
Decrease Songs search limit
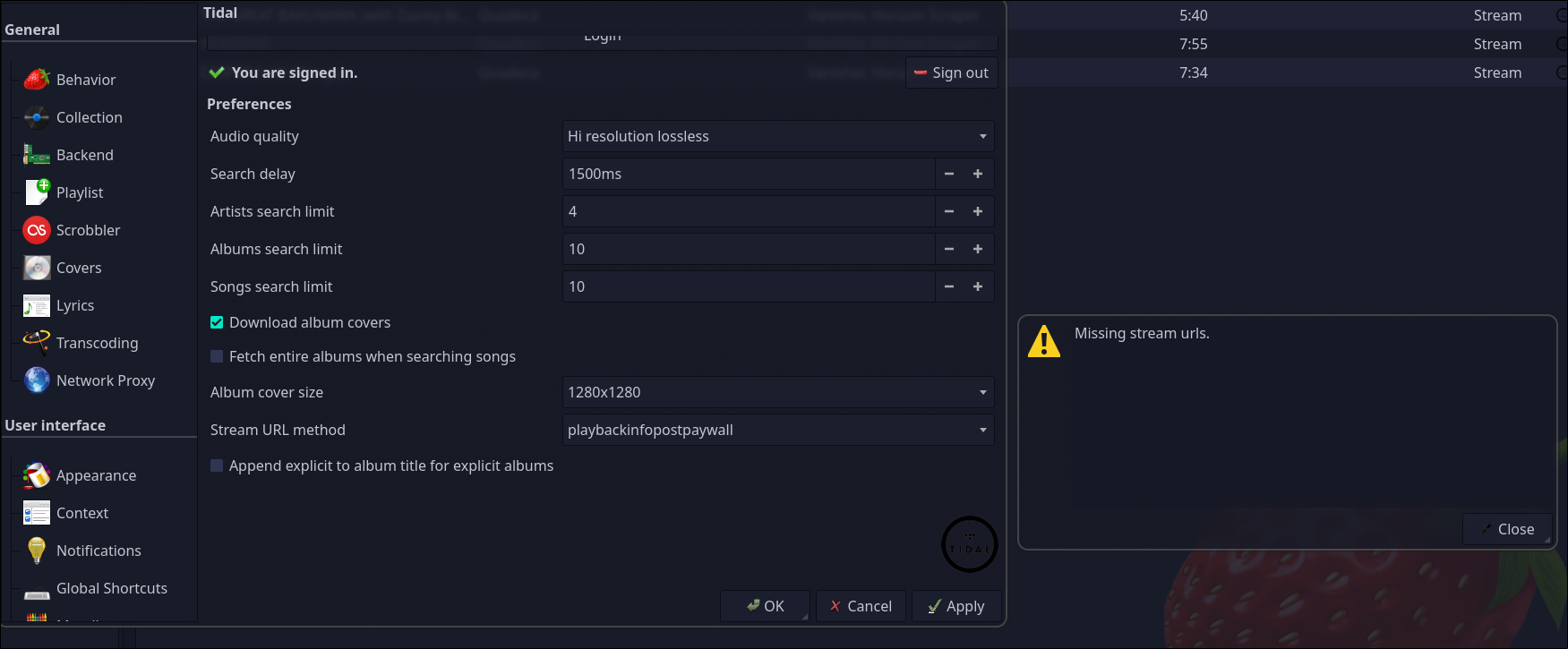click(x=949, y=286)
